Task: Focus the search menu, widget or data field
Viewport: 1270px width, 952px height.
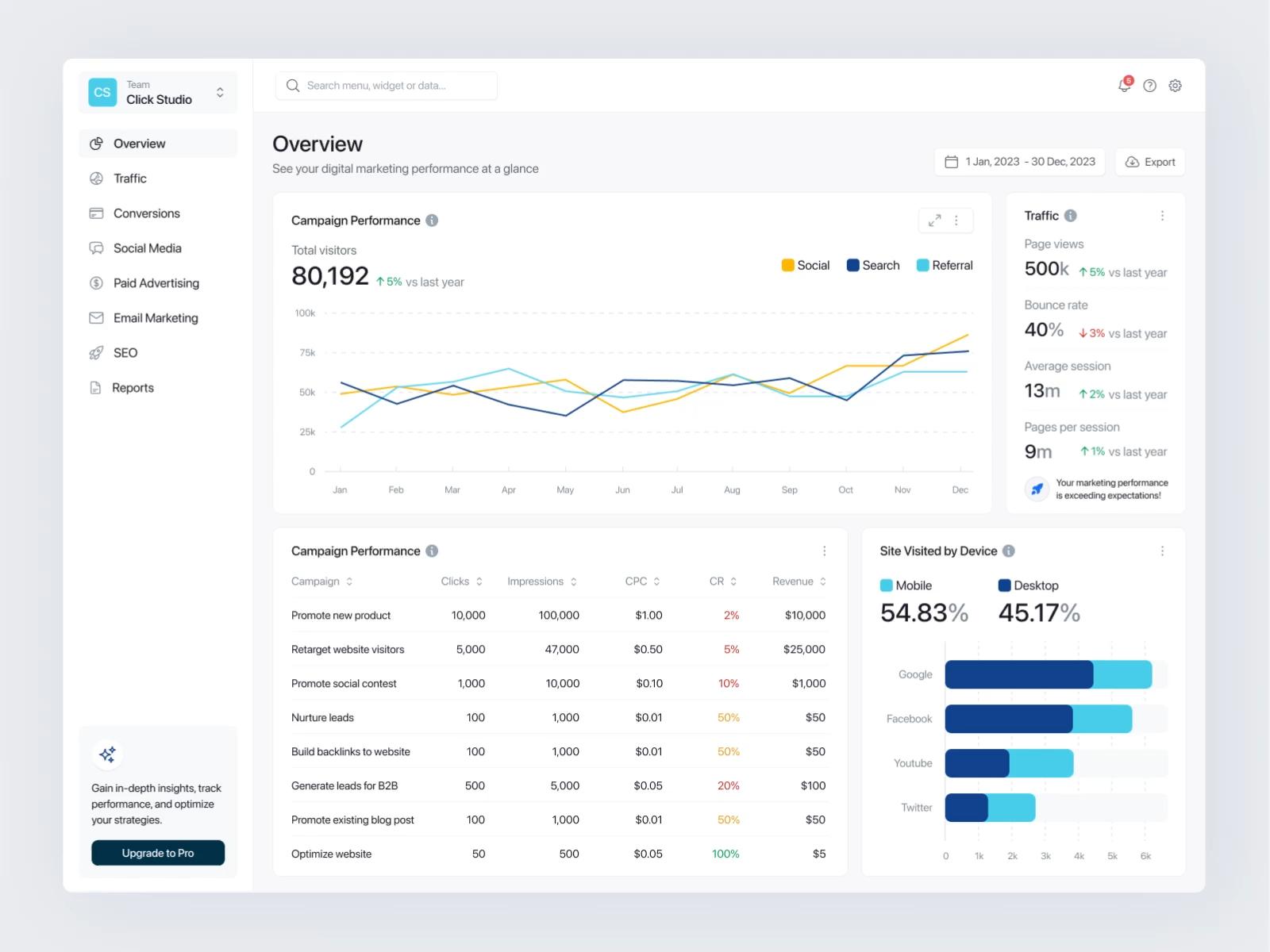Action: coord(387,86)
